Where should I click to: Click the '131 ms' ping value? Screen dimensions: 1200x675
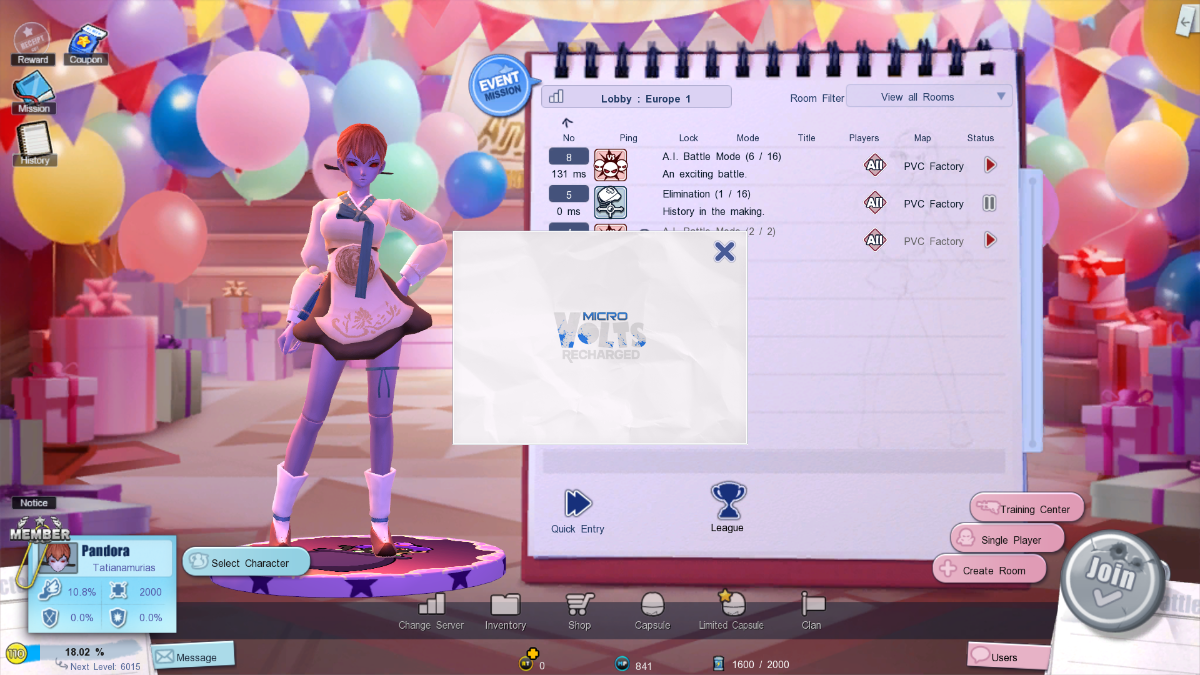[568, 174]
